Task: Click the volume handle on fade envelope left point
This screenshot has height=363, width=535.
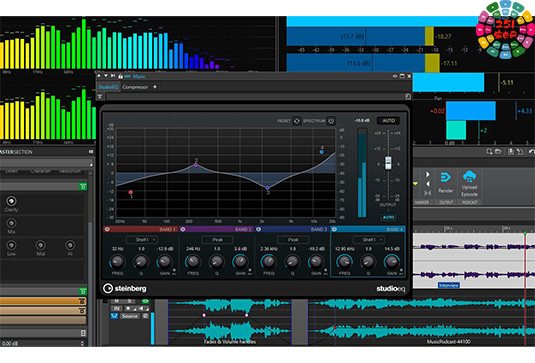Action: pos(204,315)
